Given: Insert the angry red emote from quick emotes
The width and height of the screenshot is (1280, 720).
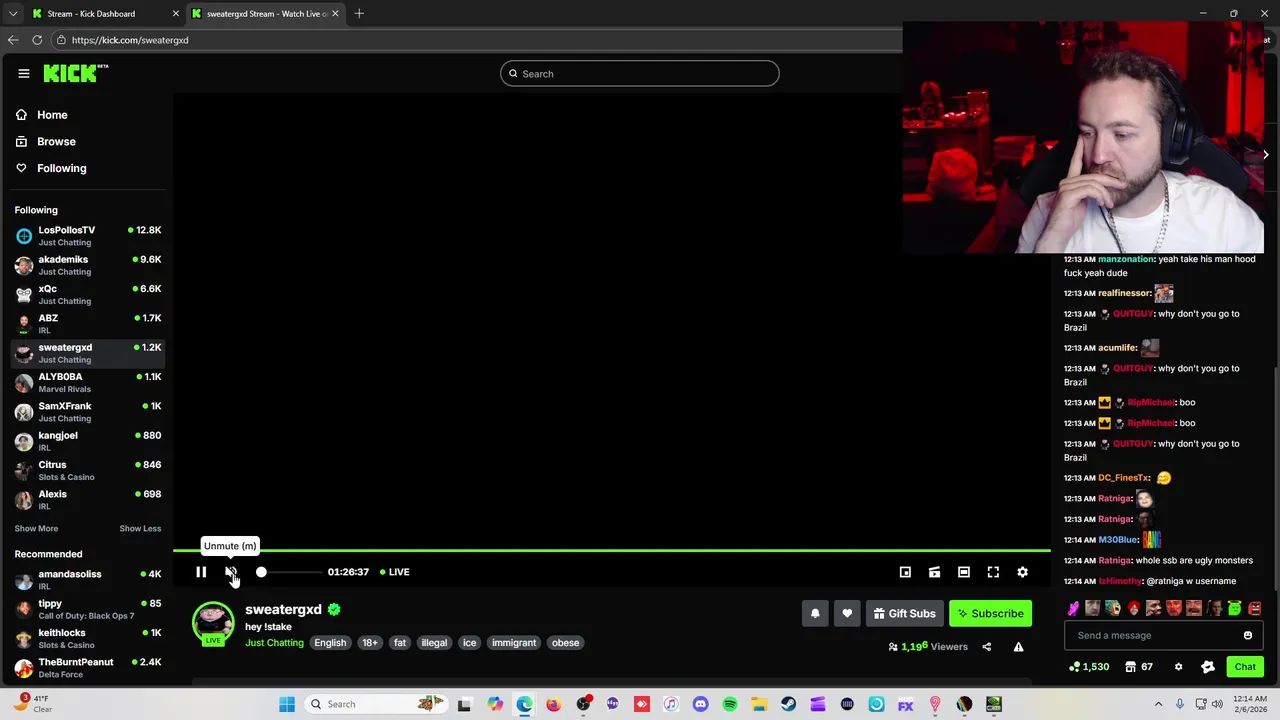Looking at the screenshot, I should click(1254, 608).
